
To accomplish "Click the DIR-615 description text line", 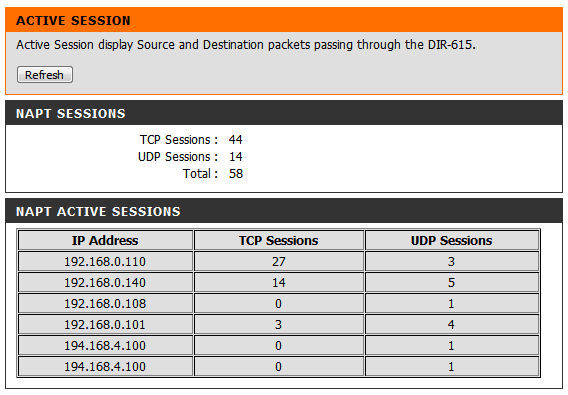I will tap(246, 45).
